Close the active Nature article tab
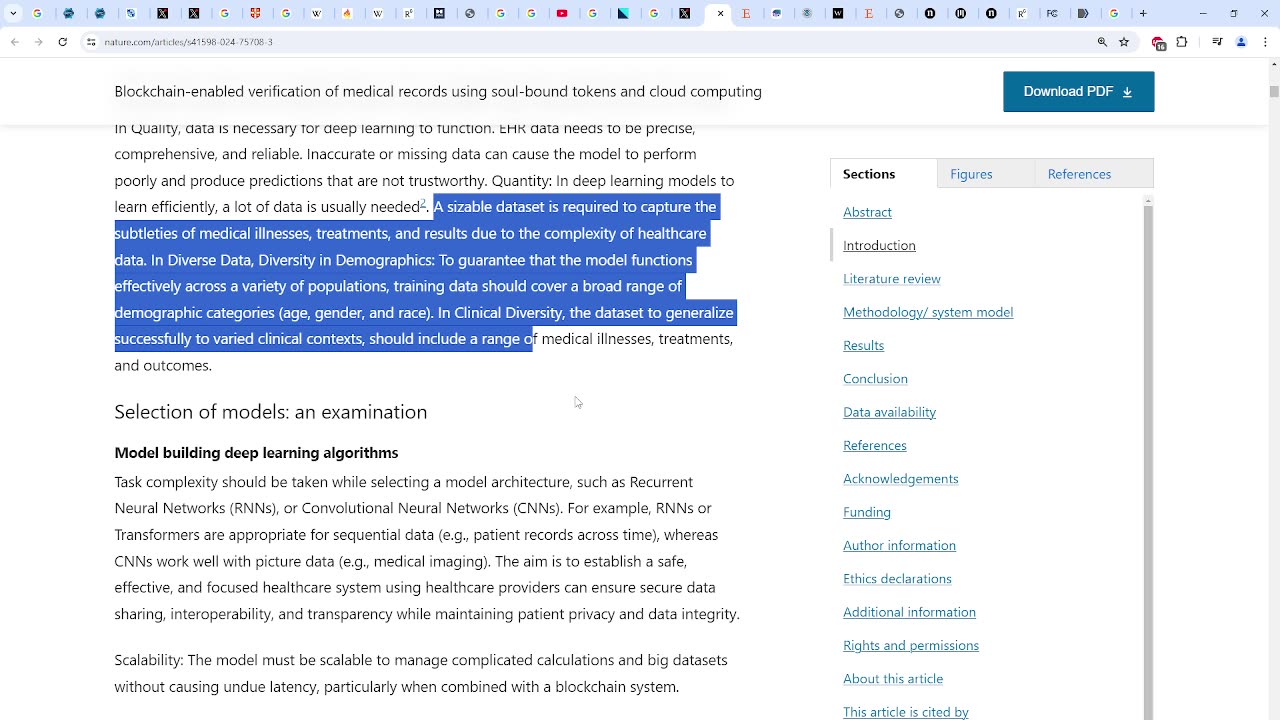The height and width of the screenshot is (720, 1280). [x=720, y=14]
